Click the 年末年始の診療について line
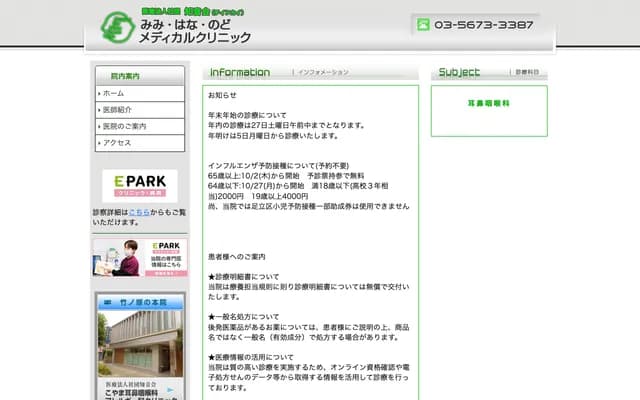Image resolution: width=640 pixels, height=400 pixels. tap(247, 115)
